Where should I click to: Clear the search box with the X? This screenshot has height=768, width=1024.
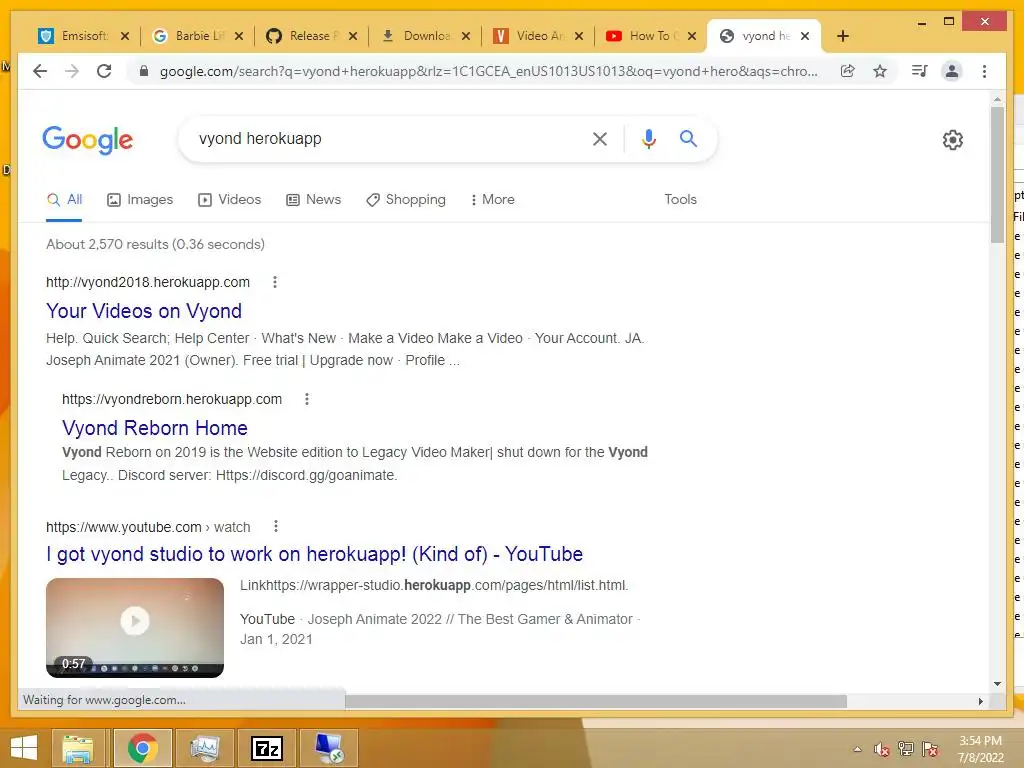tap(600, 138)
